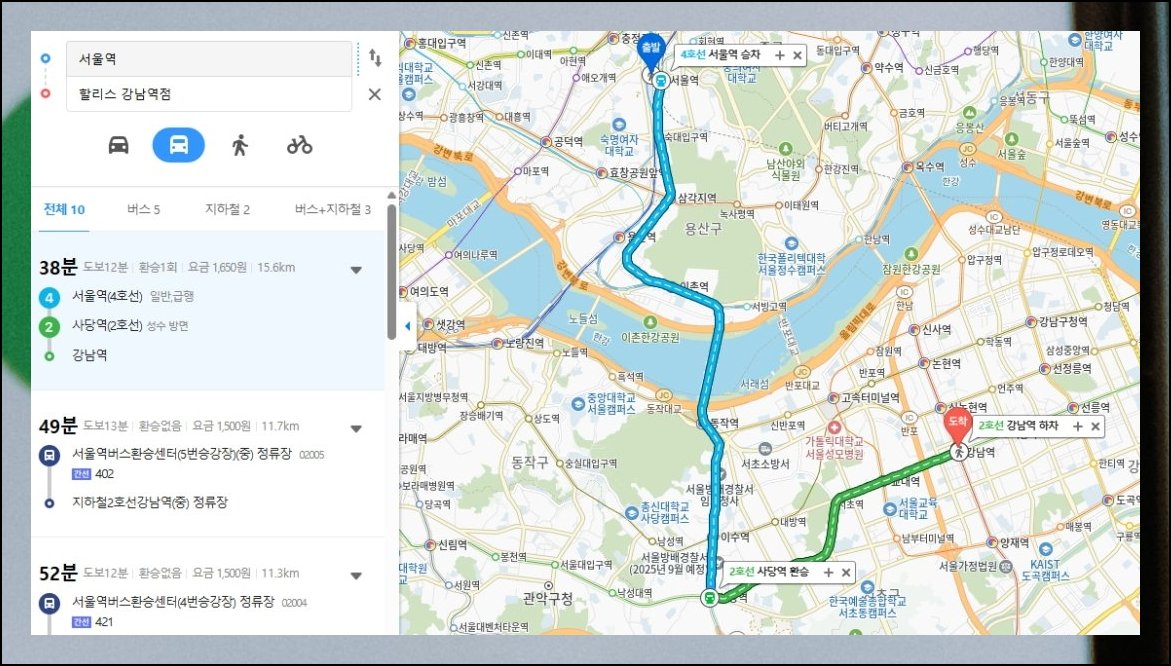
Task: Click the 중앙대학교 서울캠퍼스 icon on map
Action: click(578, 404)
